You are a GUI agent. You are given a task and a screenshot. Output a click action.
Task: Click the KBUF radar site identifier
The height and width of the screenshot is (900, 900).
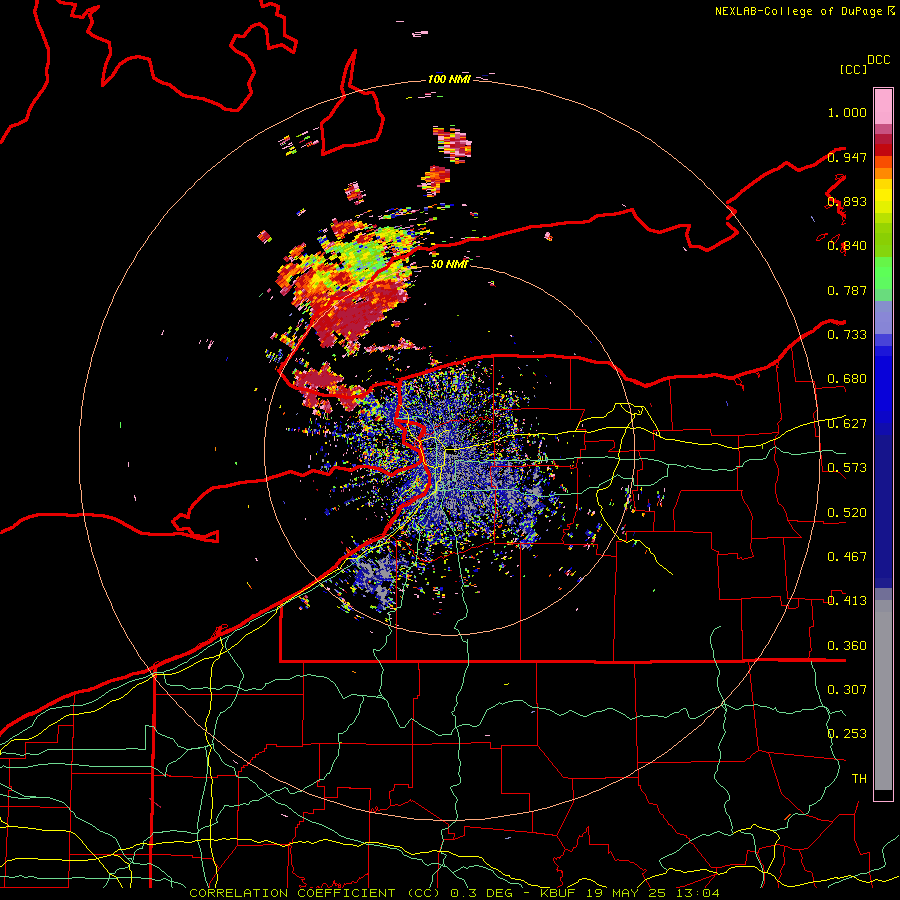tap(560, 893)
